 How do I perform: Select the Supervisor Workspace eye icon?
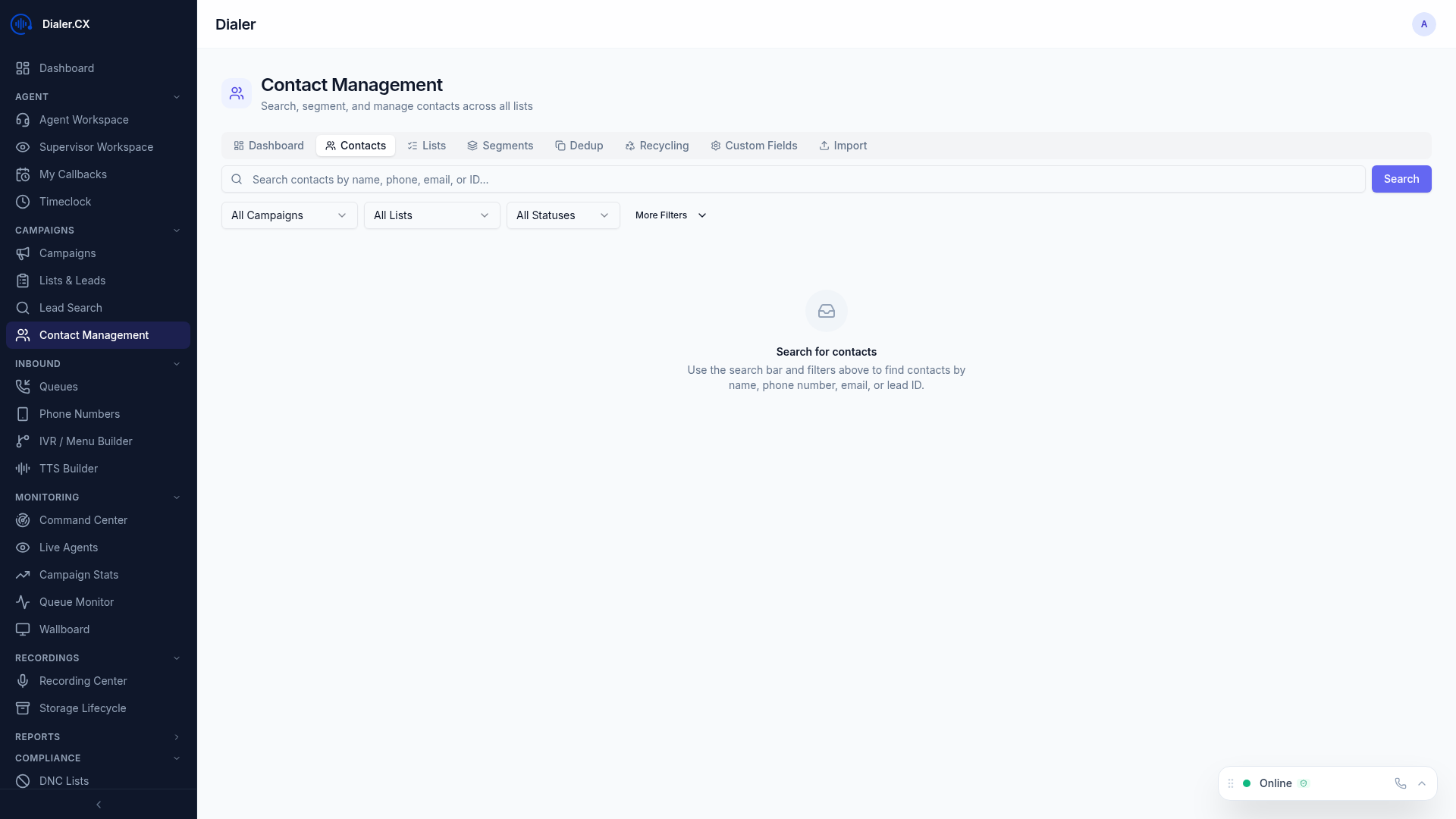[x=23, y=147]
